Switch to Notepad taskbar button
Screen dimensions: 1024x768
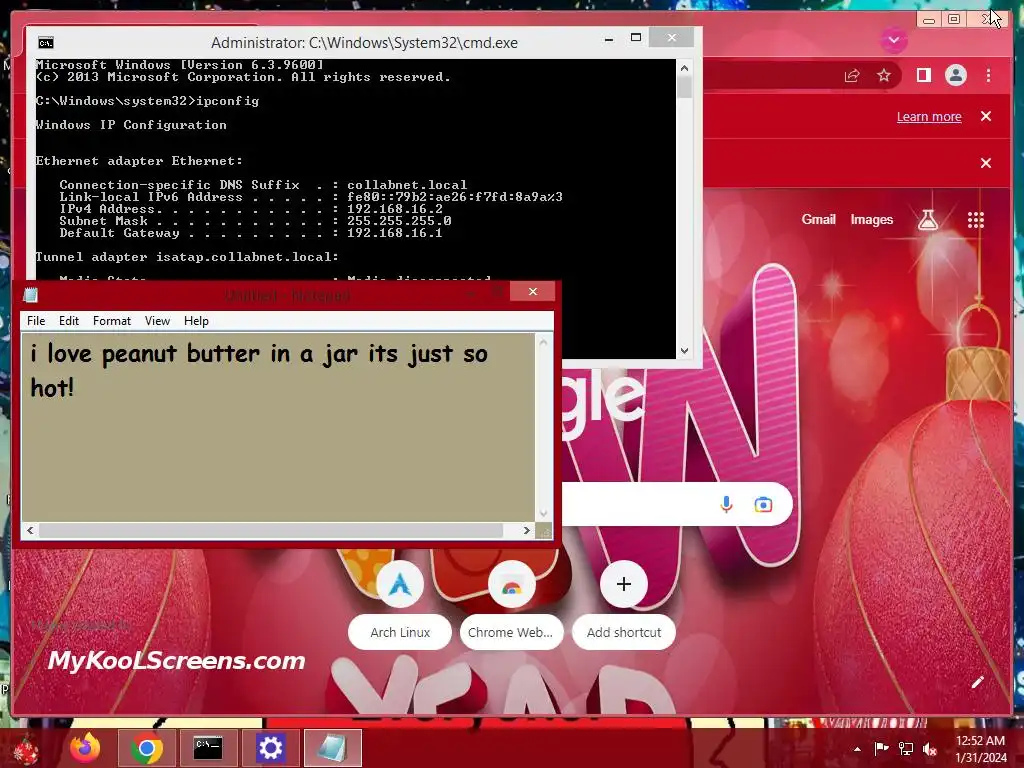[332, 748]
